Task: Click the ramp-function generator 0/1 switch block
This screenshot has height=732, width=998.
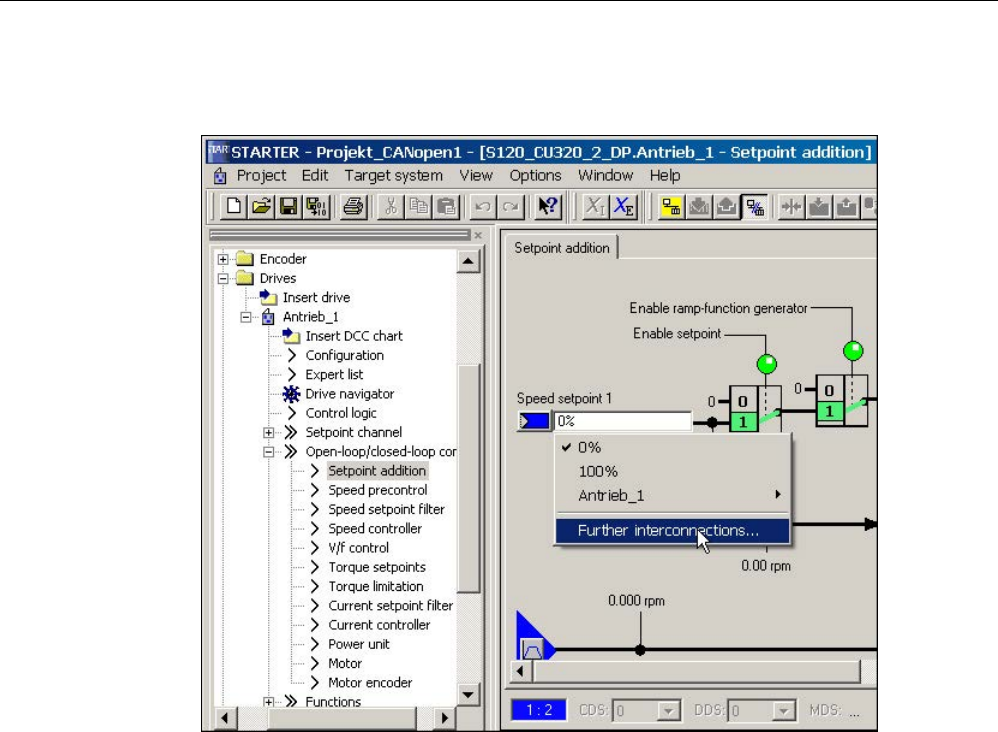Action: pos(841,400)
